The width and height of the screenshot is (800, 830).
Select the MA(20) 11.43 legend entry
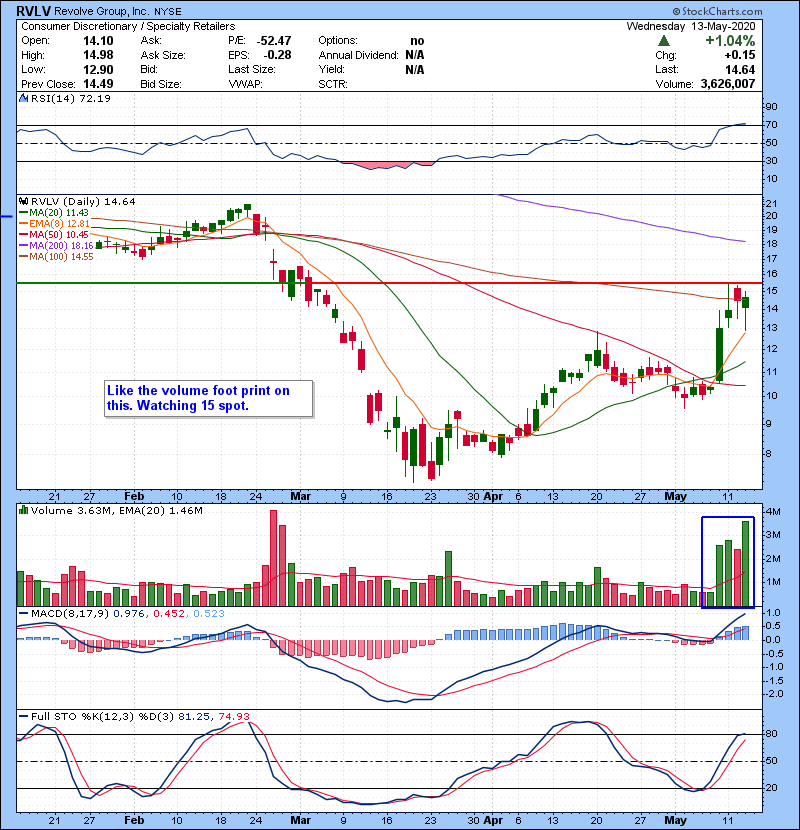[x=54, y=212]
